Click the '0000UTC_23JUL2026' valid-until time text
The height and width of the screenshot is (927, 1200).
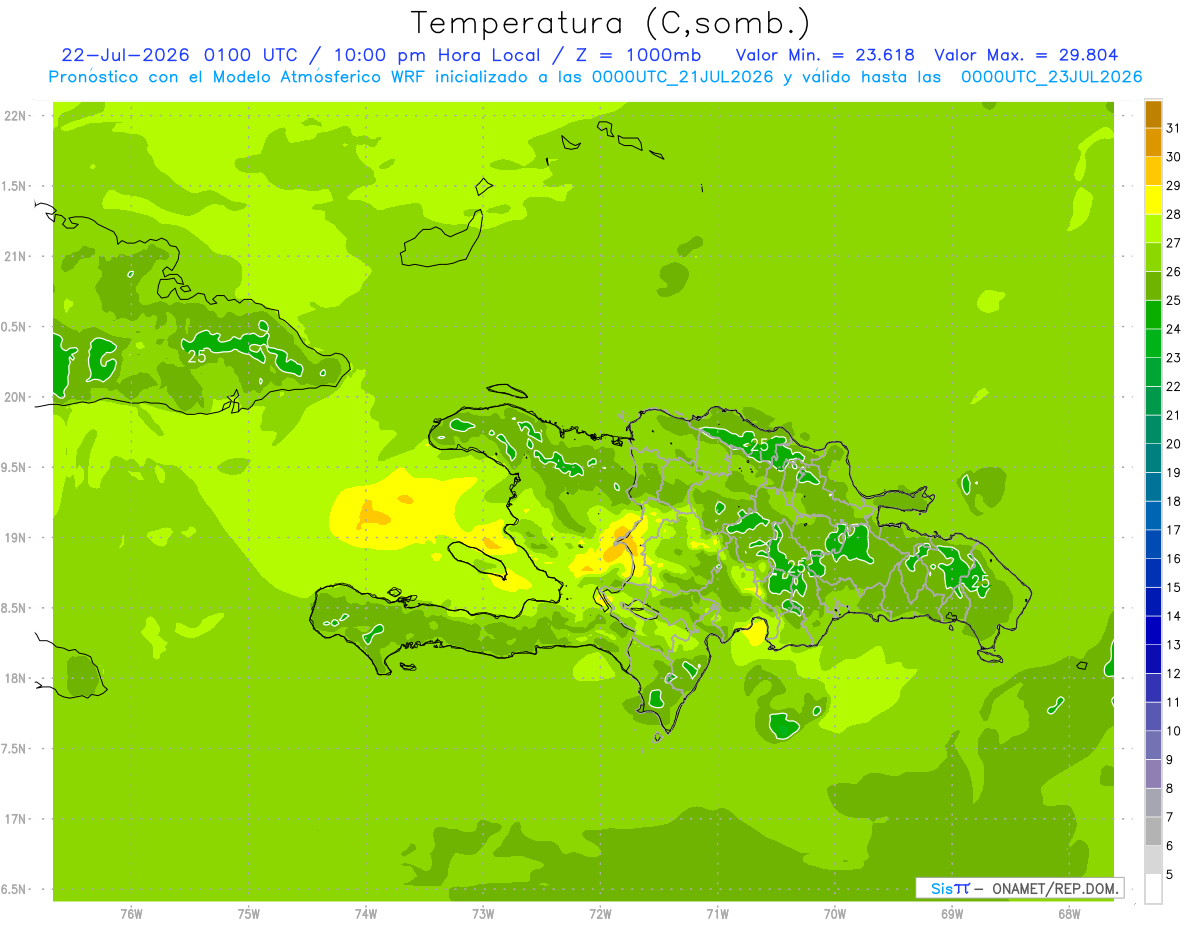coord(1051,77)
